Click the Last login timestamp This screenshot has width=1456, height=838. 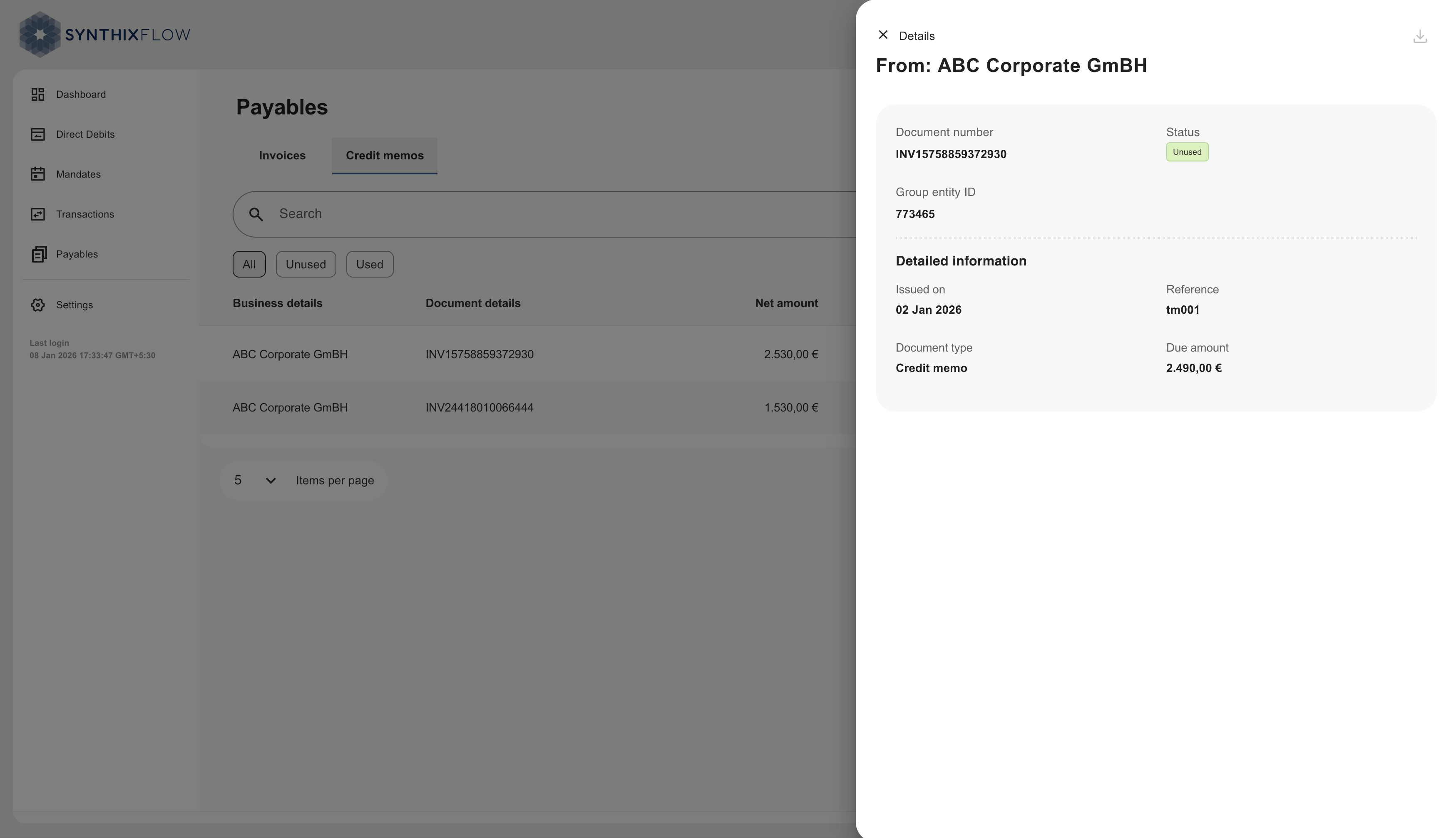tap(92, 356)
